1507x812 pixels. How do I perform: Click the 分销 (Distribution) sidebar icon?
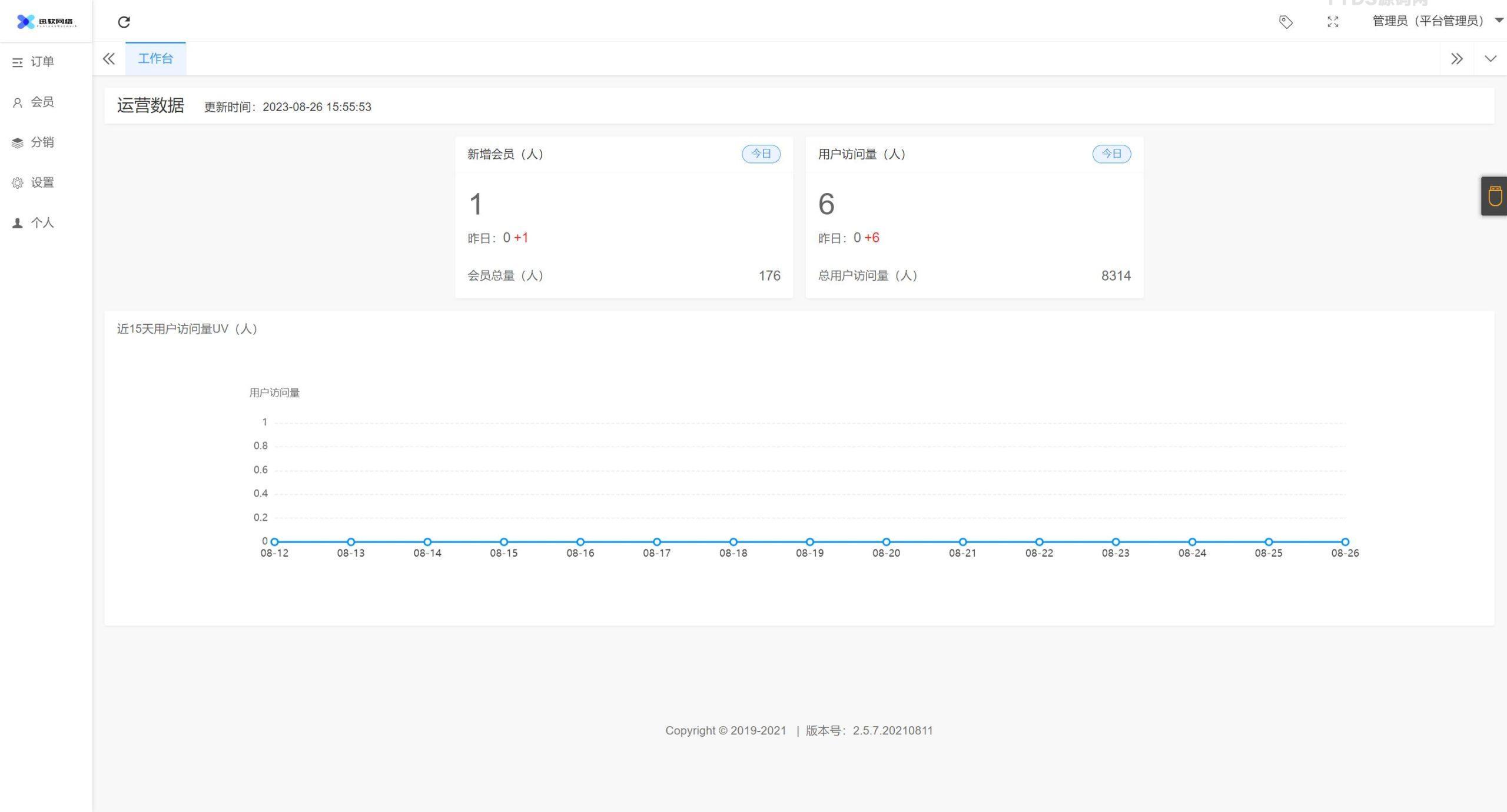(x=20, y=142)
